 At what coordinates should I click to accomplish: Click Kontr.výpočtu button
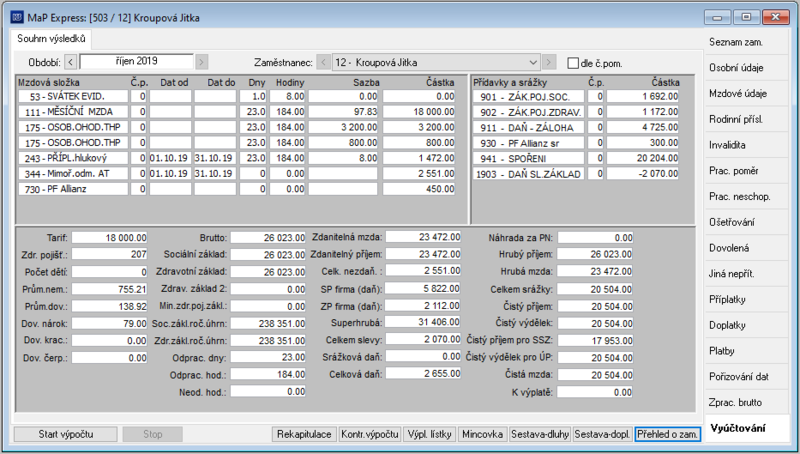tap(370, 434)
